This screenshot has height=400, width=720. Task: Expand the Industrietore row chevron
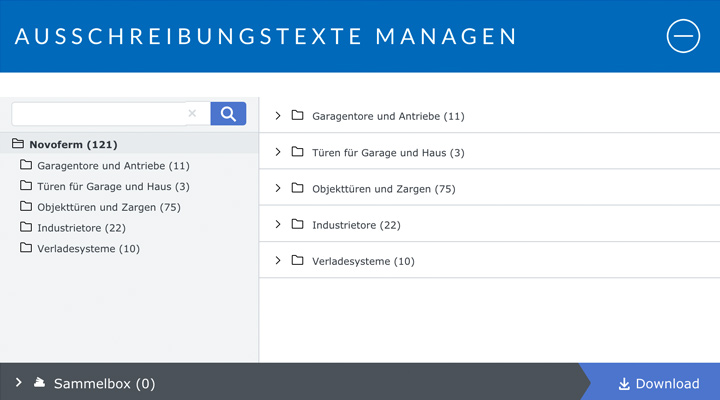(278, 224)
